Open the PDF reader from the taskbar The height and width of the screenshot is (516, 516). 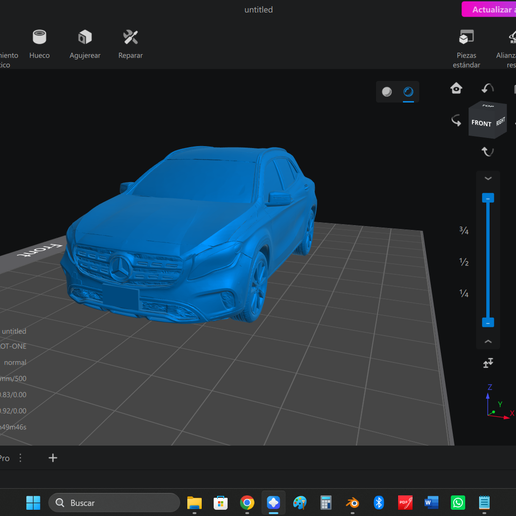coord(405,503)
